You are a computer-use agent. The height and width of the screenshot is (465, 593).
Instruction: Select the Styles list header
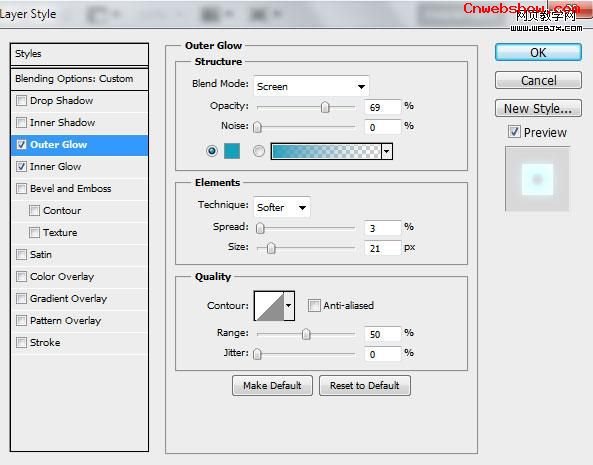79,54
